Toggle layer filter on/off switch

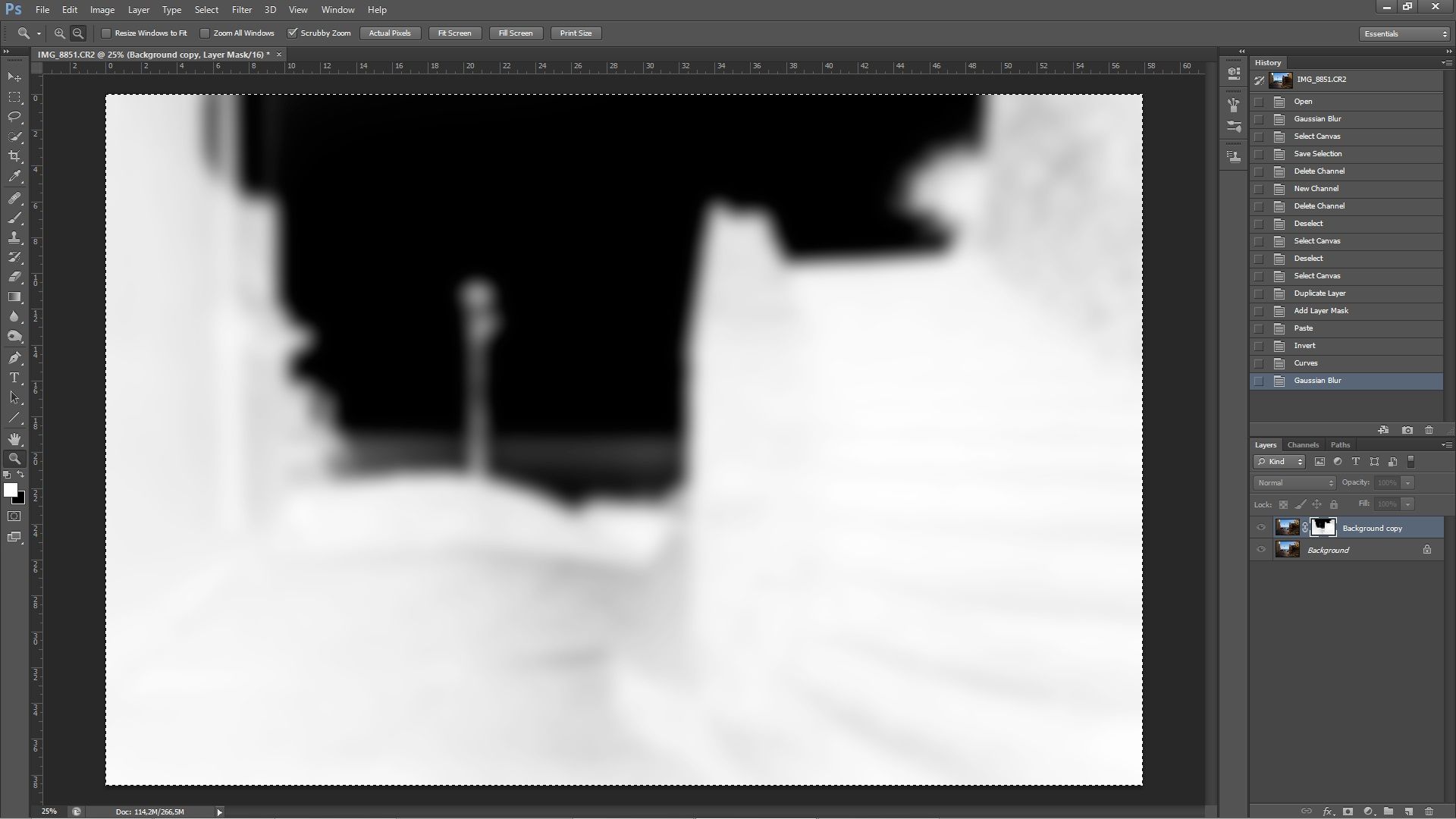point(1411,461)
